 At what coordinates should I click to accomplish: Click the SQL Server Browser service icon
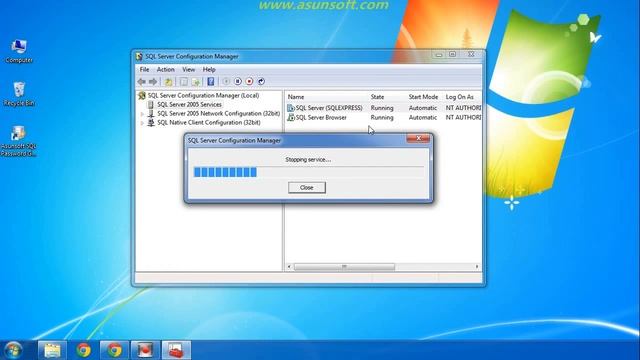[291, 118]
